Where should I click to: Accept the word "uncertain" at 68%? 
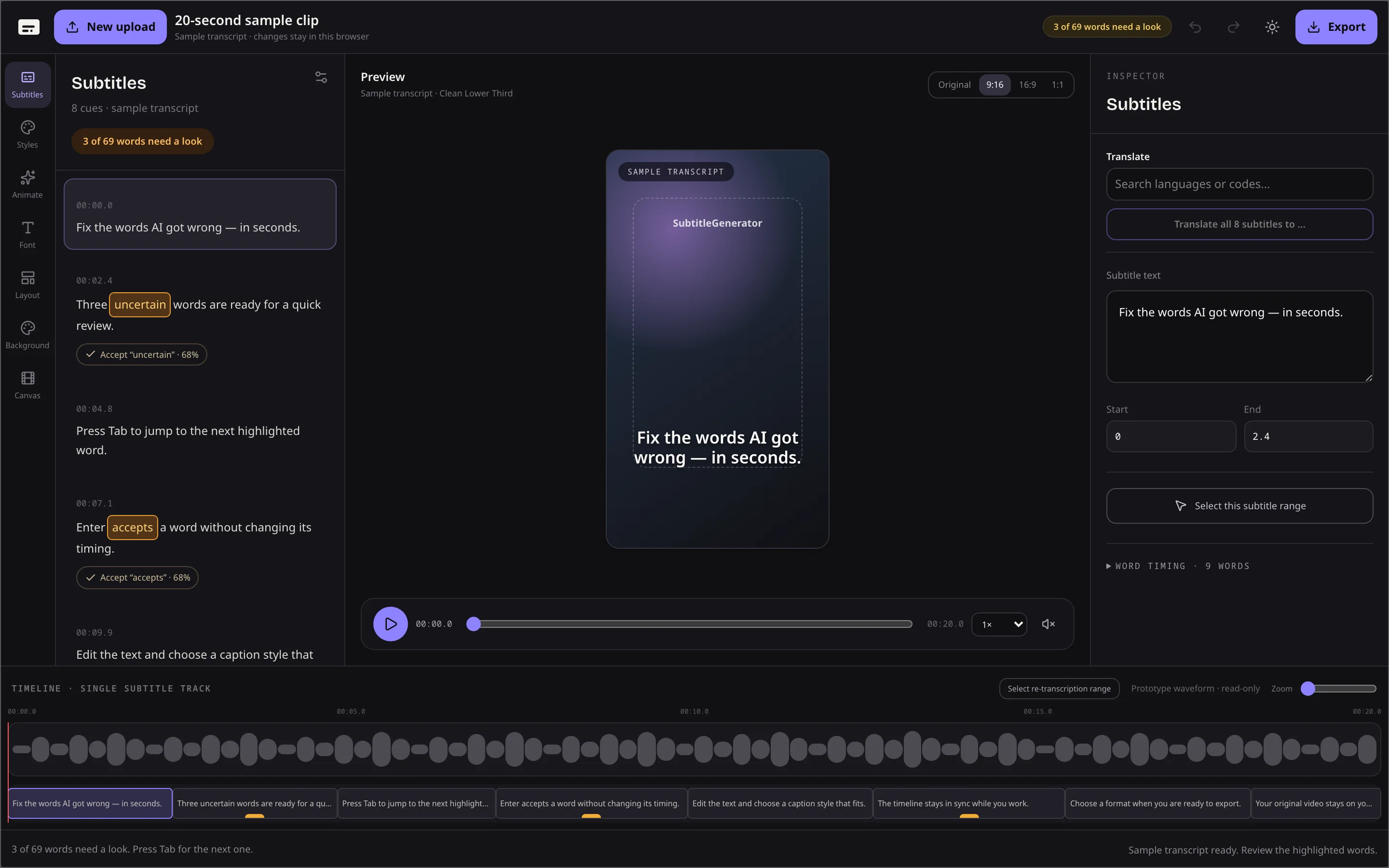click(142, 355)
